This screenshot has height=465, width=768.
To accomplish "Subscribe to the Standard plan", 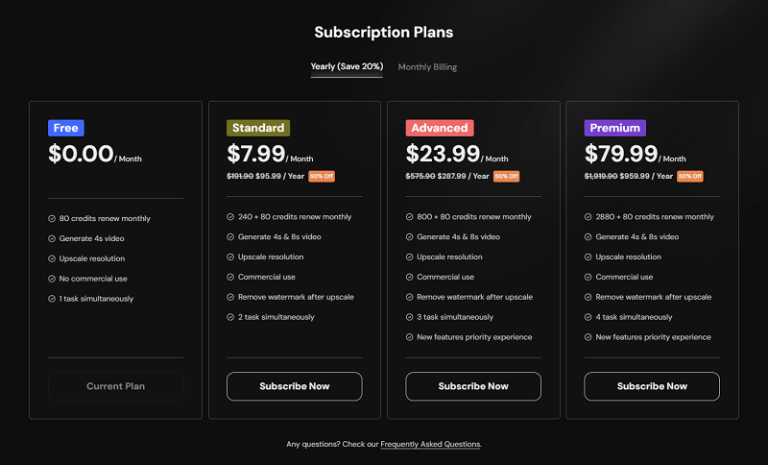I will tap(294, 386).
